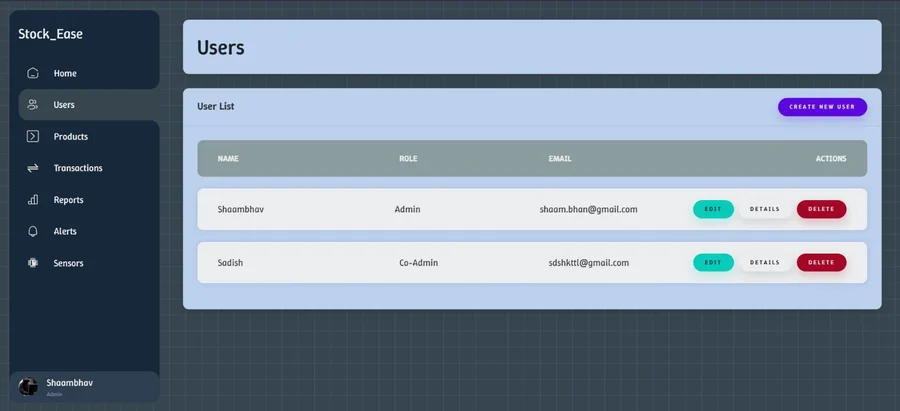Click the User List heading
Image resolution: width=900 pixels, height=411 pixels.
click(x=216, y=106)
